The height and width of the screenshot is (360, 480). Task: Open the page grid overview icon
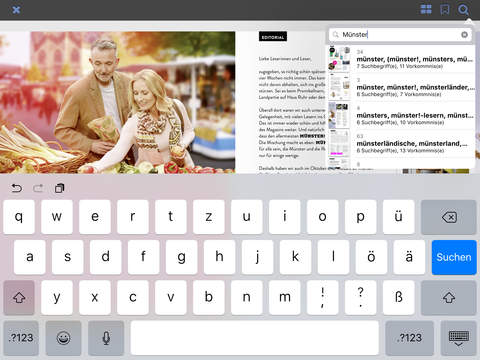pyautogui.click(x=426, y=9)
